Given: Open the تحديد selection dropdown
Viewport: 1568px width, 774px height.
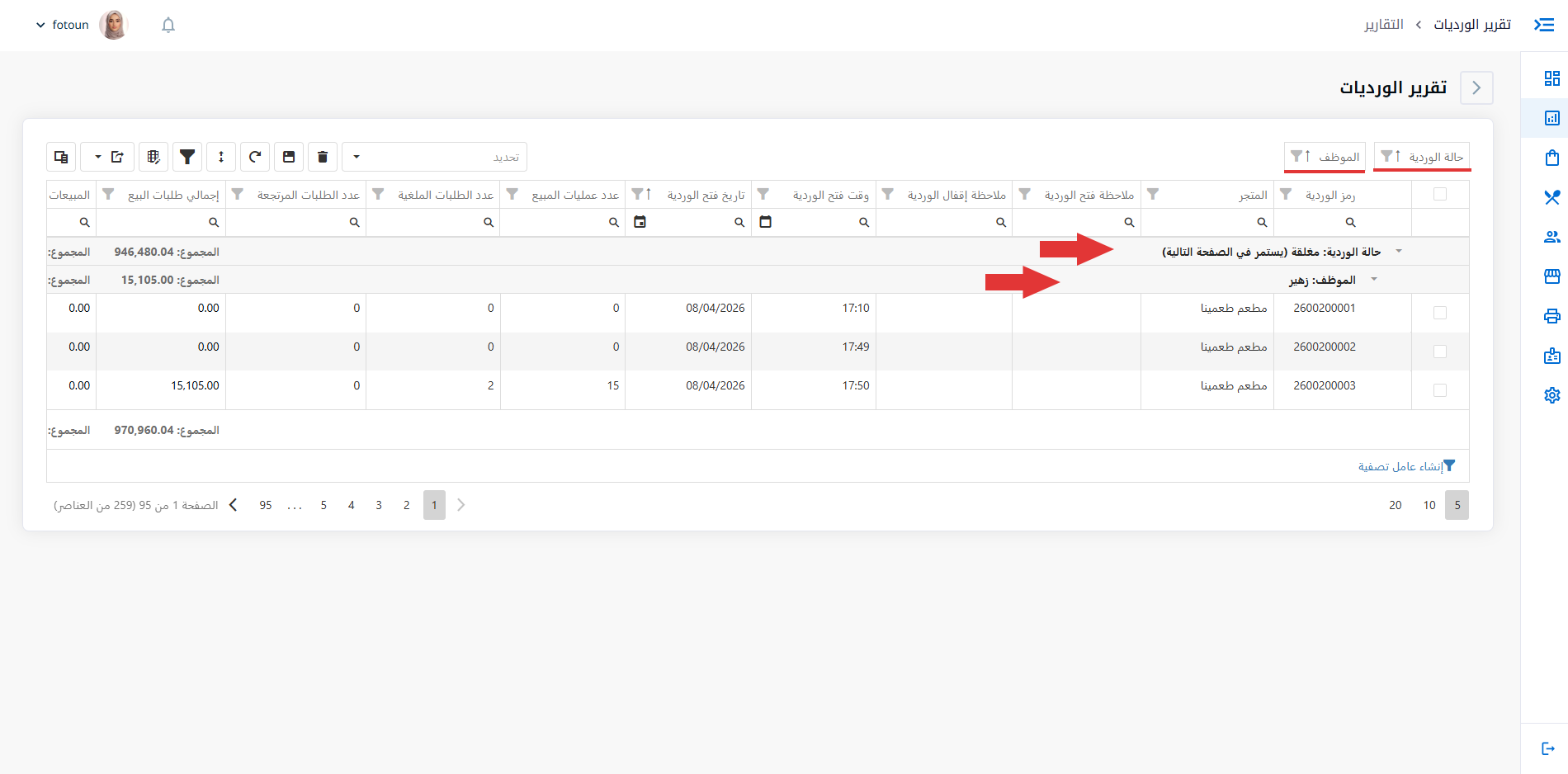Looking at the screenshot, I should (x=434, y=157).
